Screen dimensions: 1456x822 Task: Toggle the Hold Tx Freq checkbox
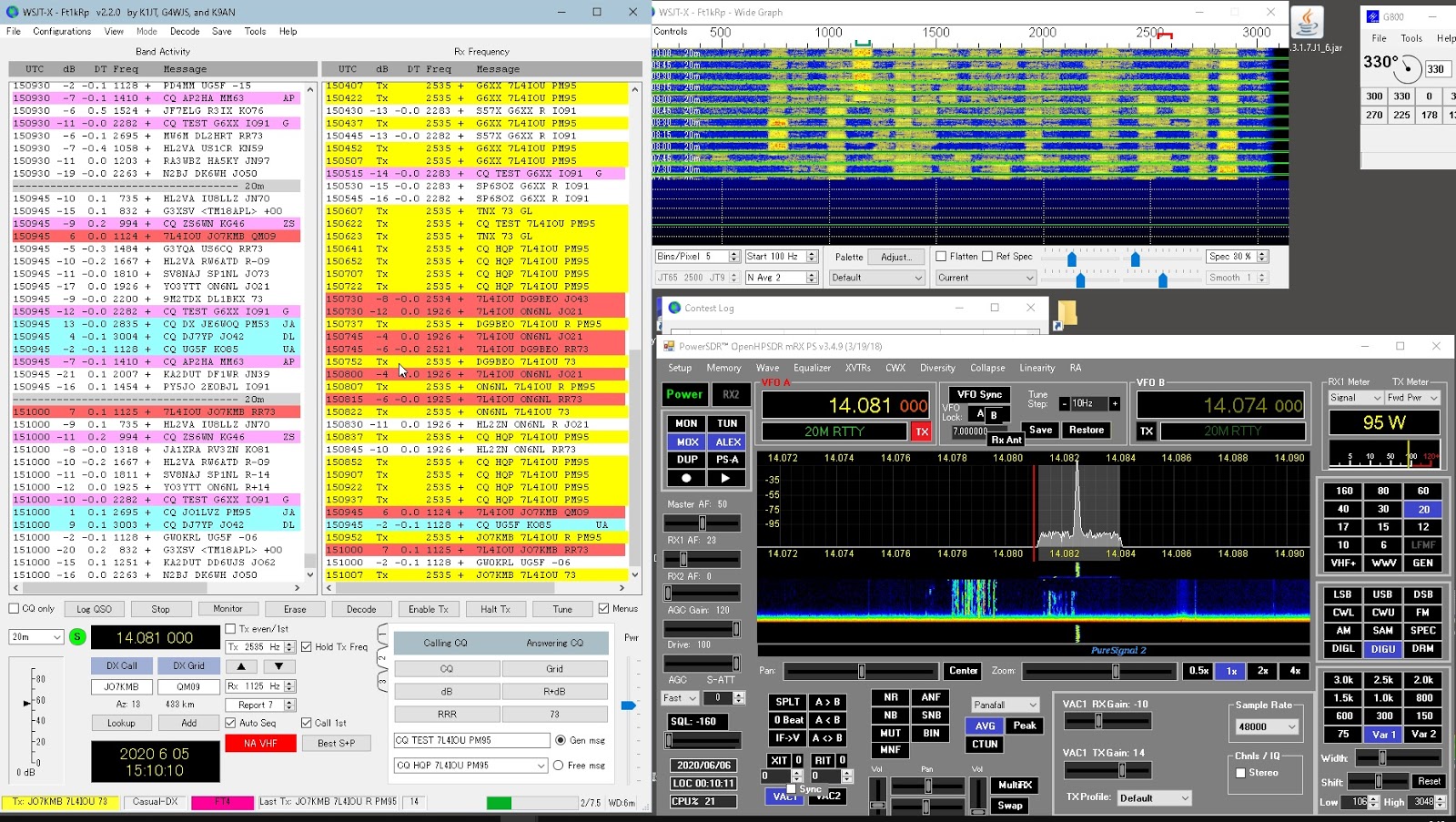307,647
